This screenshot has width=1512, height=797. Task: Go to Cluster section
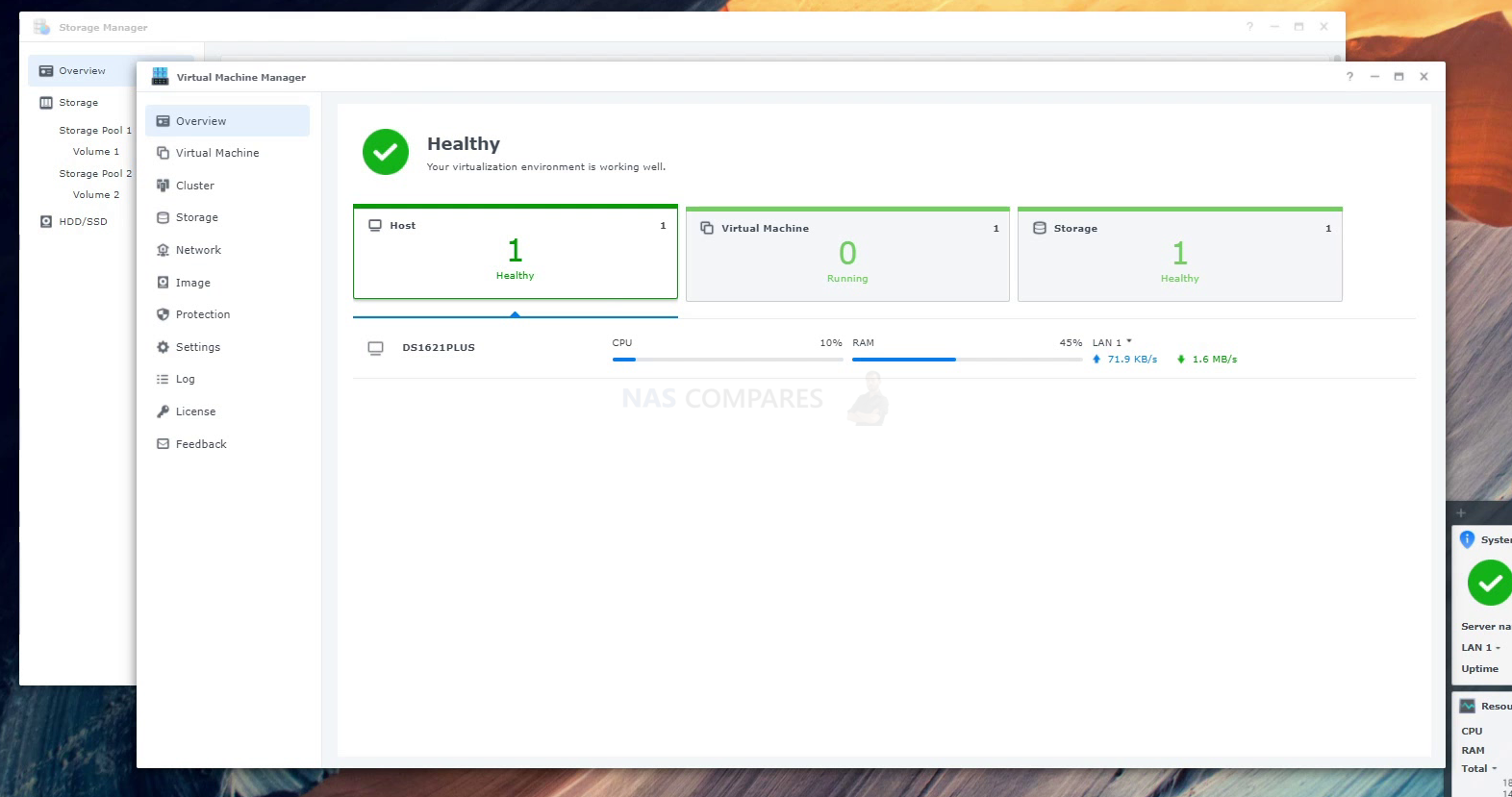pyautogui.click(x=227, y=186)
